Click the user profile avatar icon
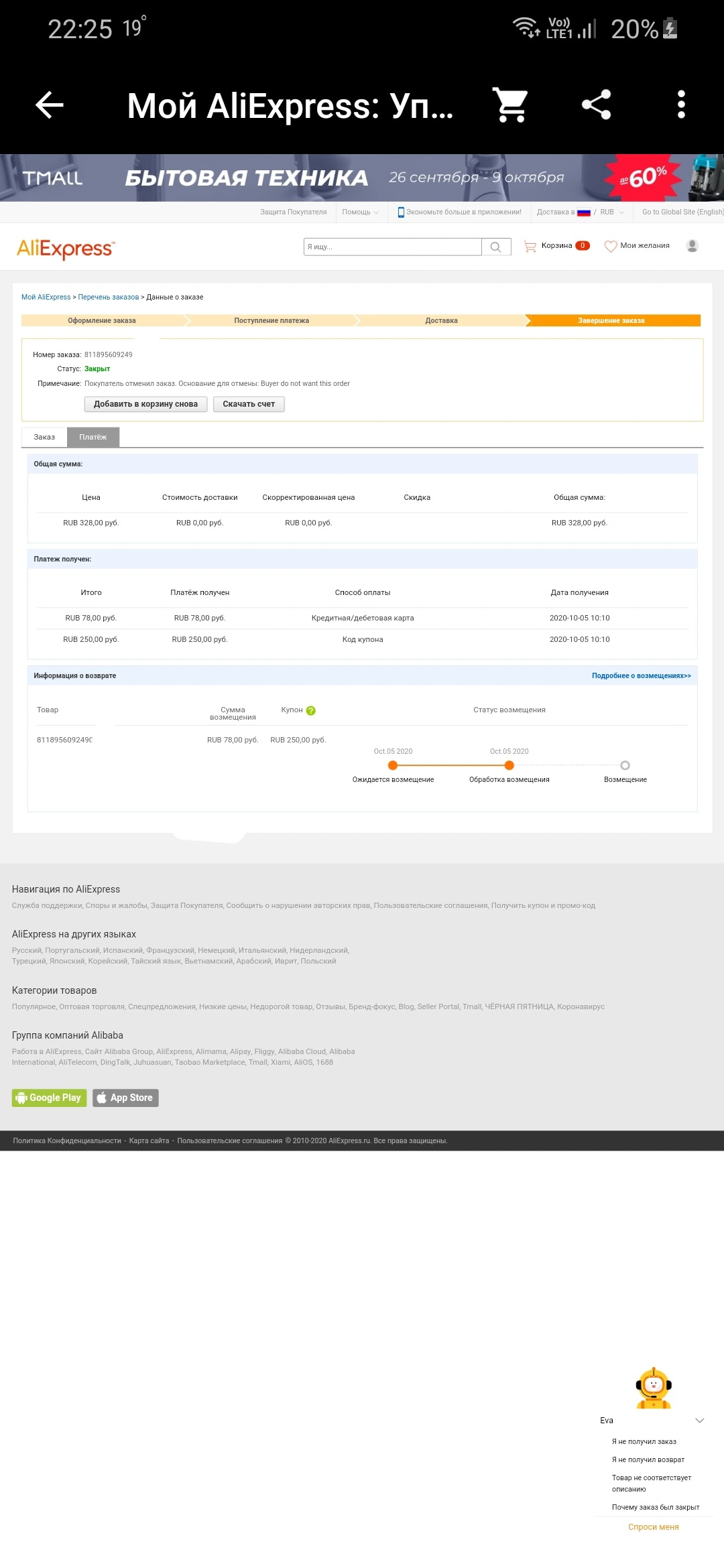Viewport: 724px width, 1568px height. (692, 246)
